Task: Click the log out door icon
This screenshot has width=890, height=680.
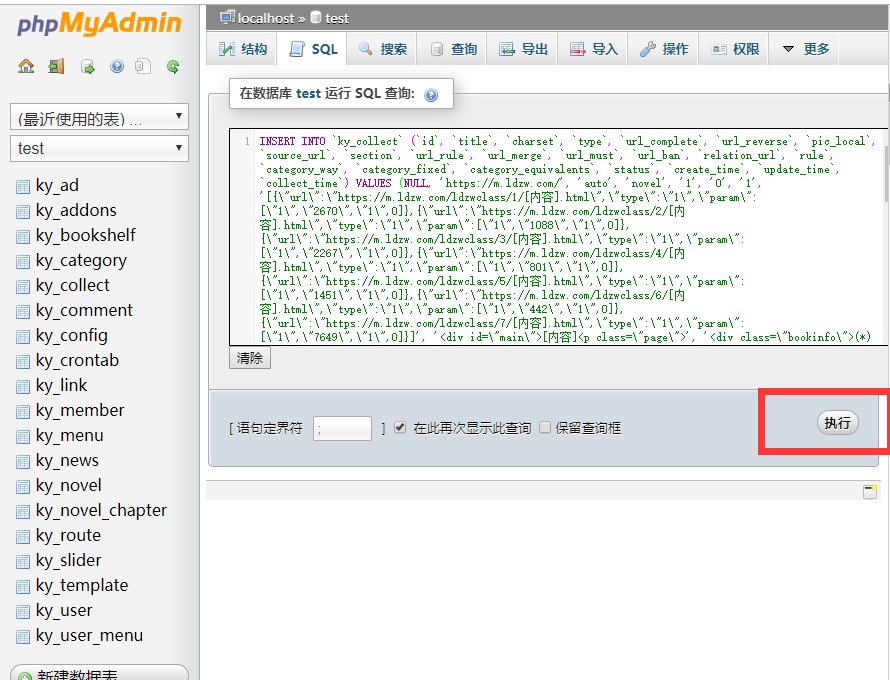Action: point(56,66)
